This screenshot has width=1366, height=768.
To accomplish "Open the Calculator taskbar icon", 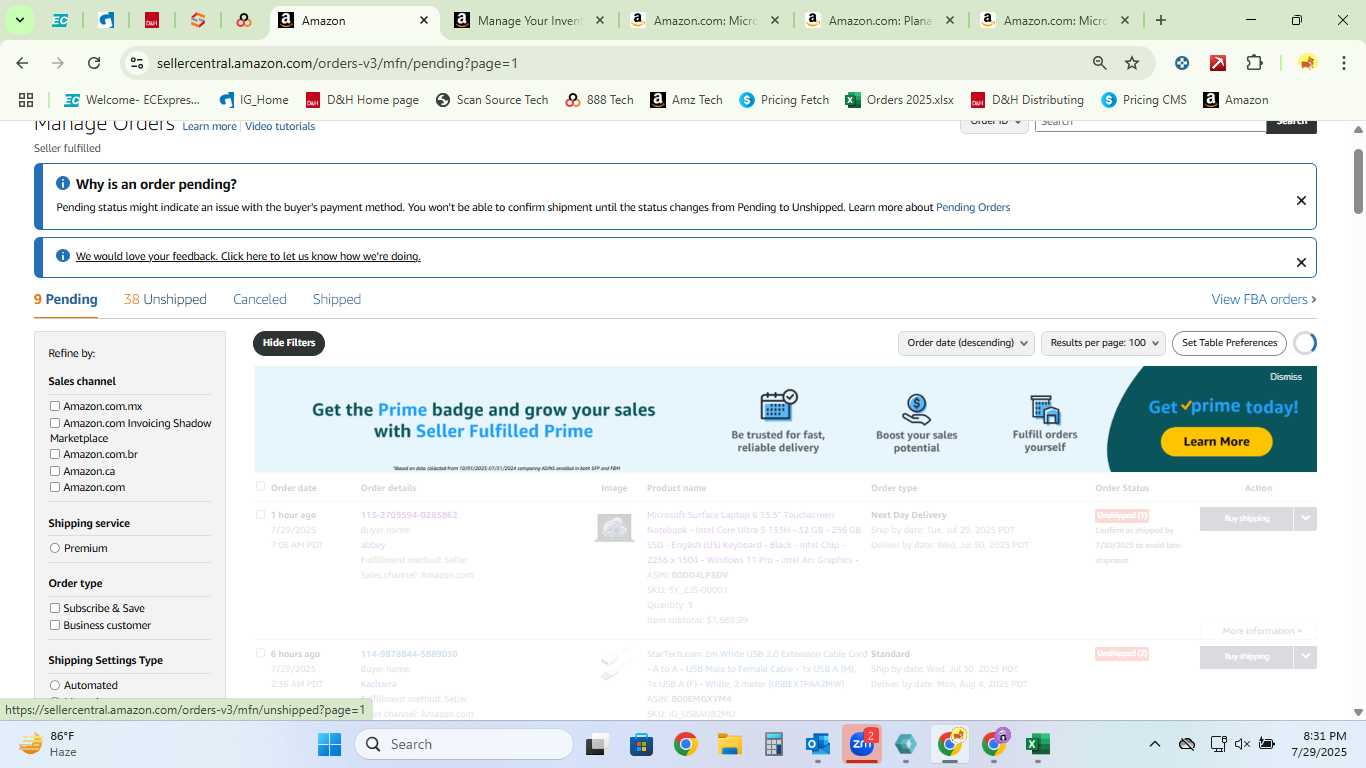I will click(773, 744).
